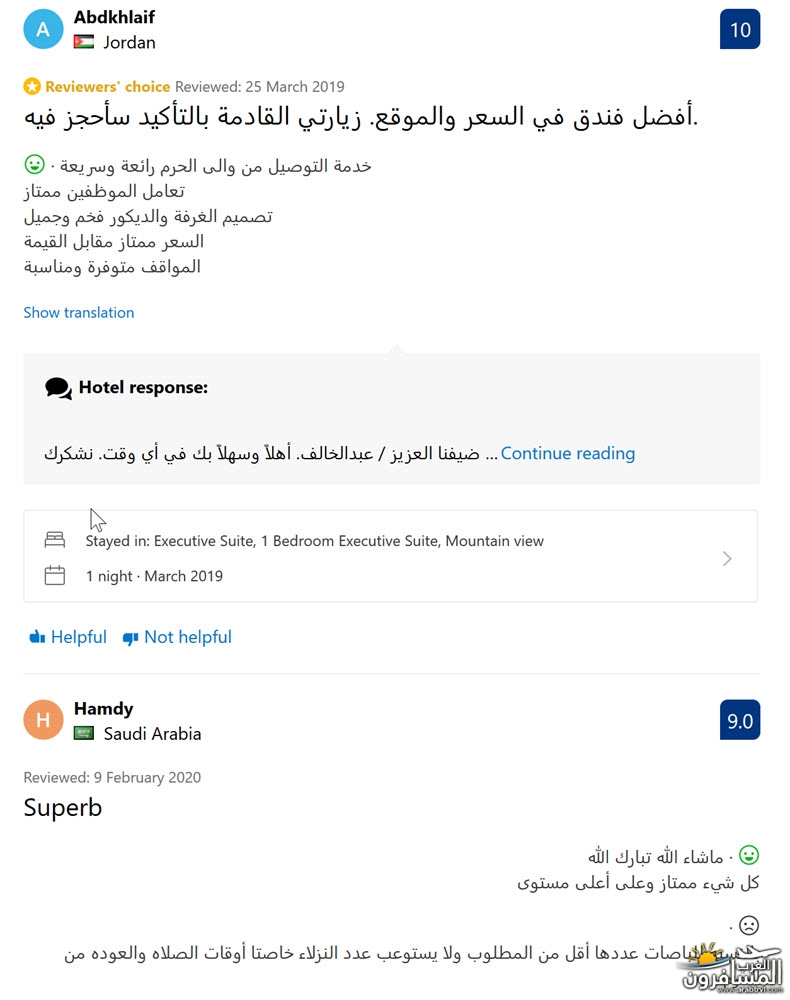Show translation of Abdkhlaif's review
Viewport: 790px width, 1000px height.
pyautogui.click(x=79, y=312)
